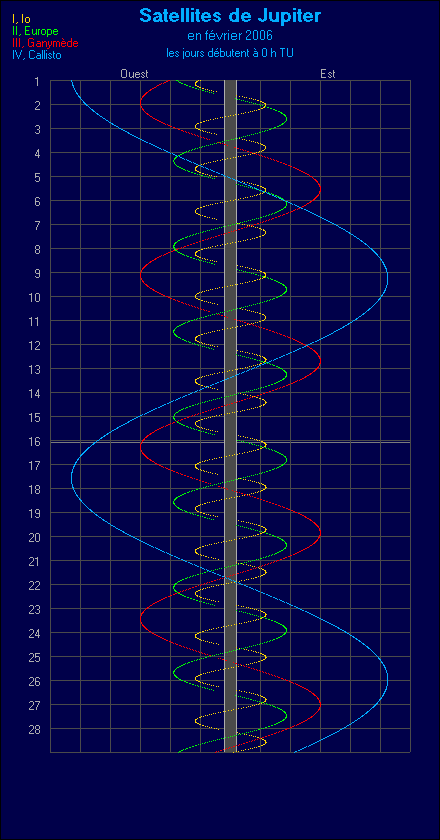This screenshot has height=840, width=440.
Task: Click day label 13 on the axis
Action: (35, 370)
